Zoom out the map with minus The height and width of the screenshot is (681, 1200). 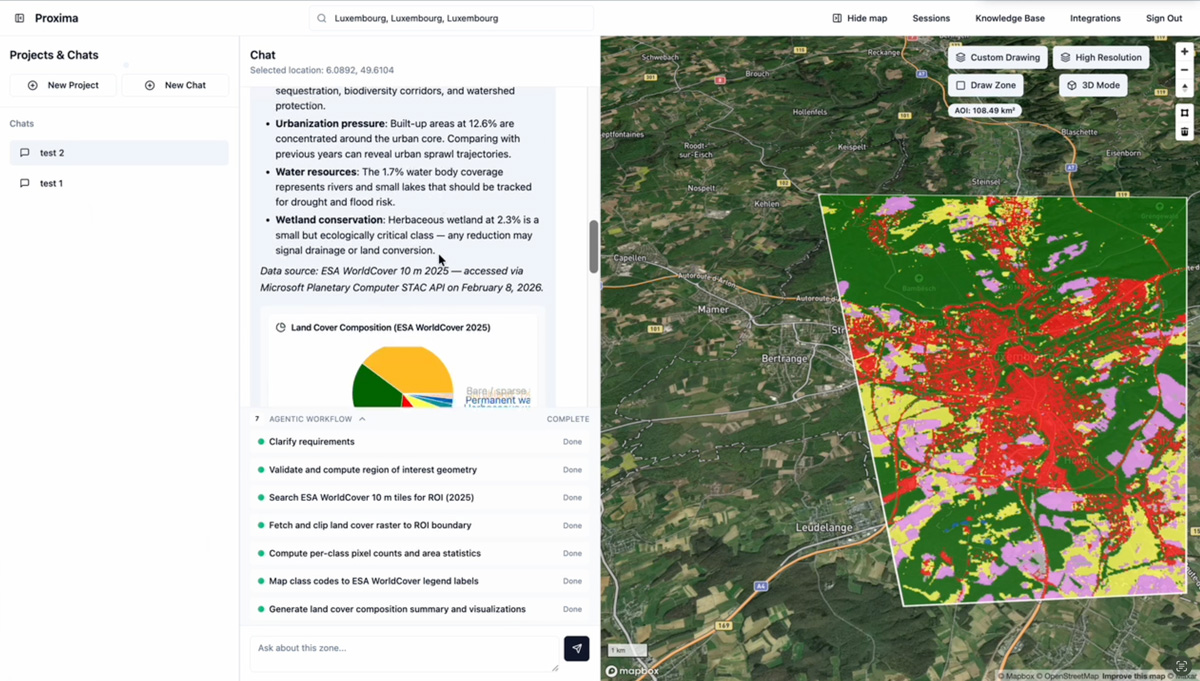coord(1185,70)
